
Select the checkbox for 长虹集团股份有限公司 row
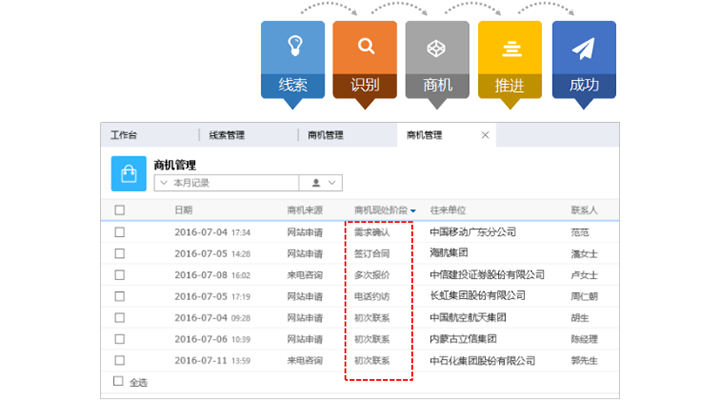[120, 296]
